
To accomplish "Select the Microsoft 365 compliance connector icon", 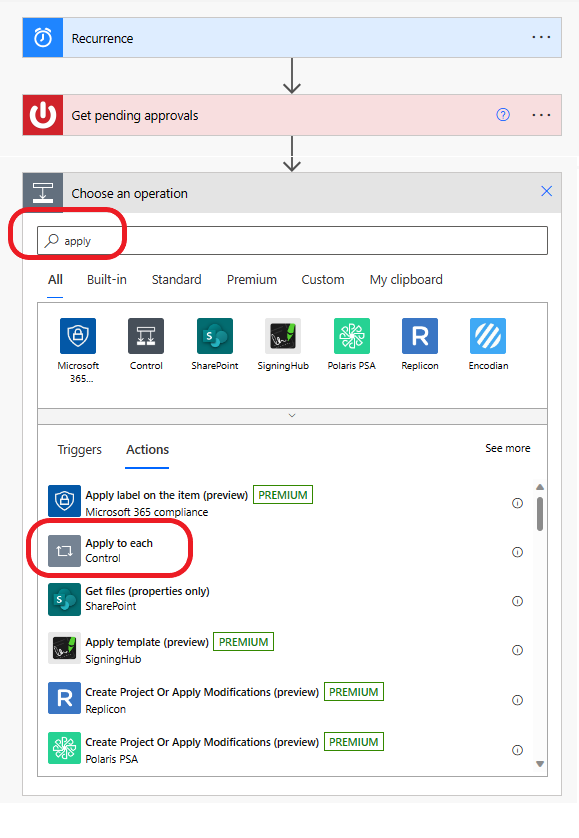I will tap(78, 336).
